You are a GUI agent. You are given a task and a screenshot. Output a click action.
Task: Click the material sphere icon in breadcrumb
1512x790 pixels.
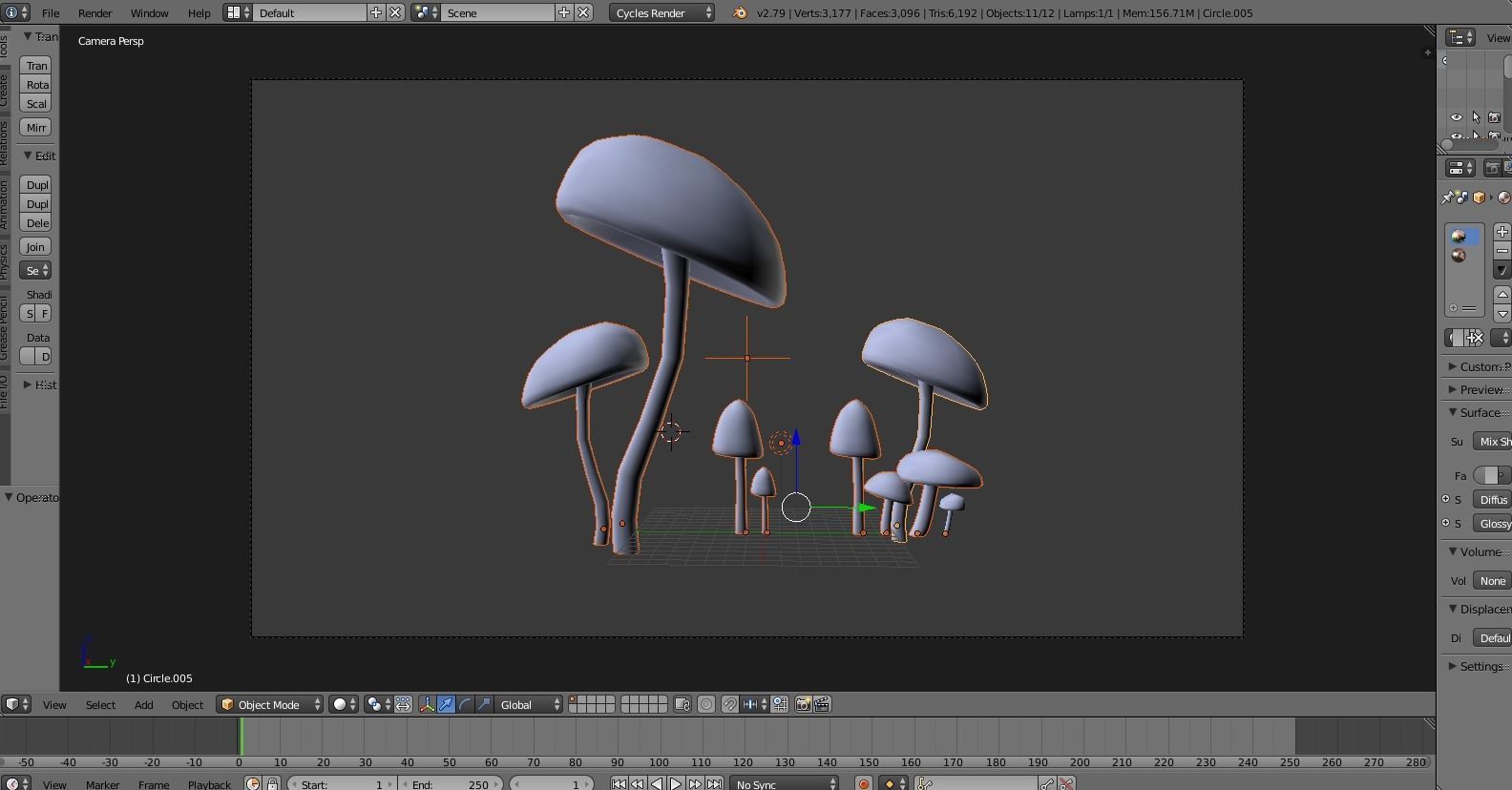click(x=1504, y=197)
